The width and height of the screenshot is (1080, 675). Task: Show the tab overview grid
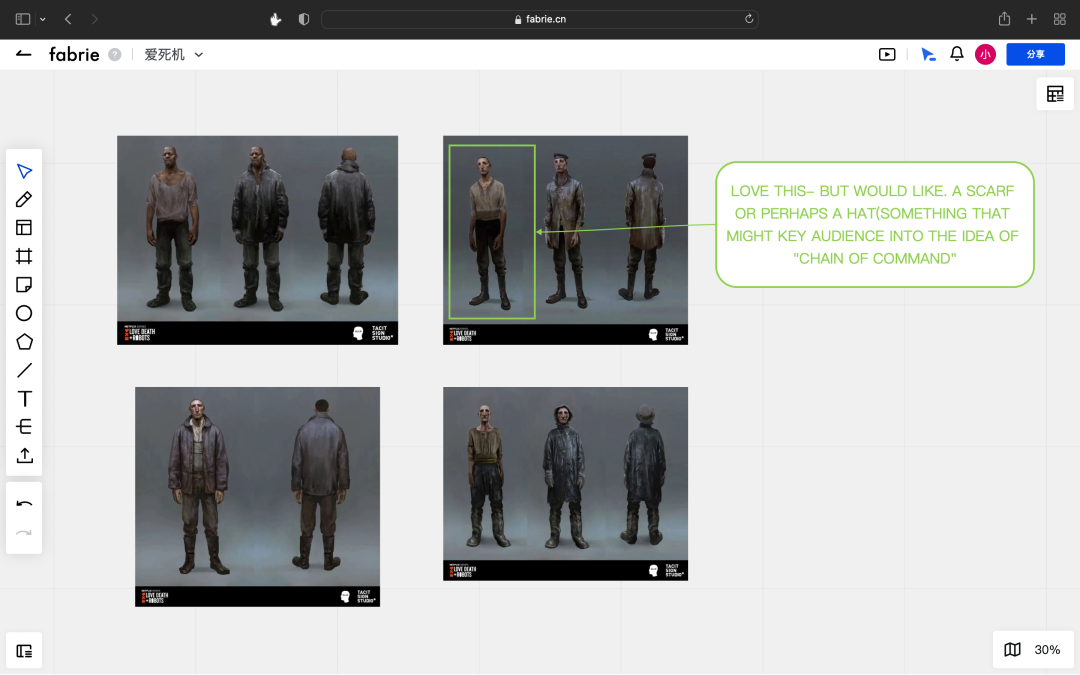pyautogui.click(x=1060, y=19)
